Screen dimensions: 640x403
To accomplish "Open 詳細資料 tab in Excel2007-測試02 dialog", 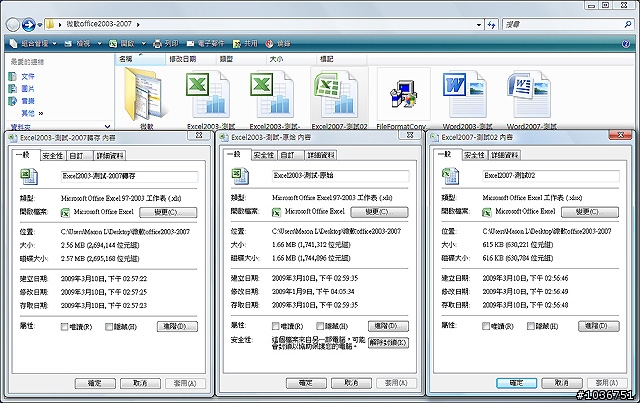I will pos(505,155).
